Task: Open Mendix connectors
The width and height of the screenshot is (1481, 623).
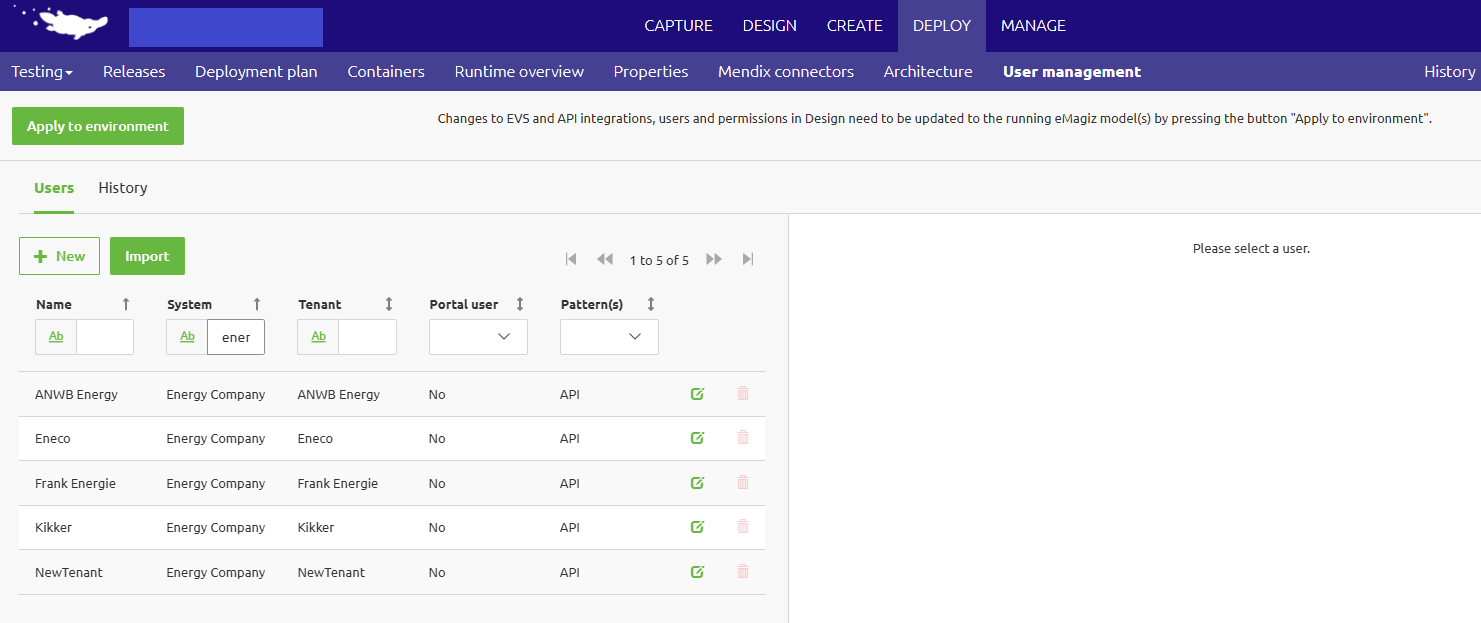Action: click(x=786, y=72)
